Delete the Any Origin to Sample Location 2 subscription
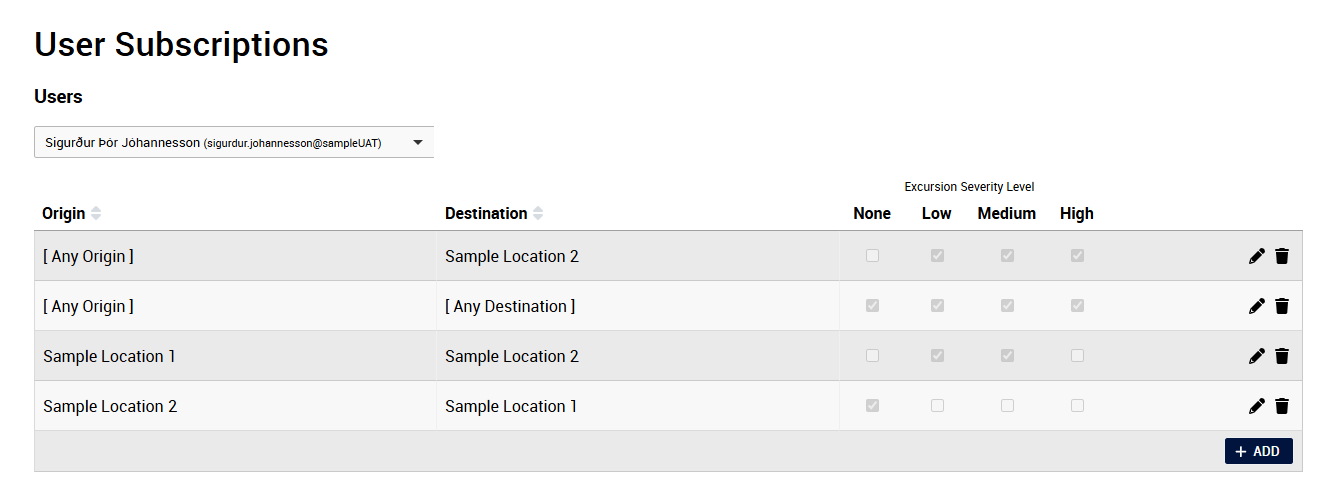The height and width of the screenshot is (496, 1328). click(1282, 256)
